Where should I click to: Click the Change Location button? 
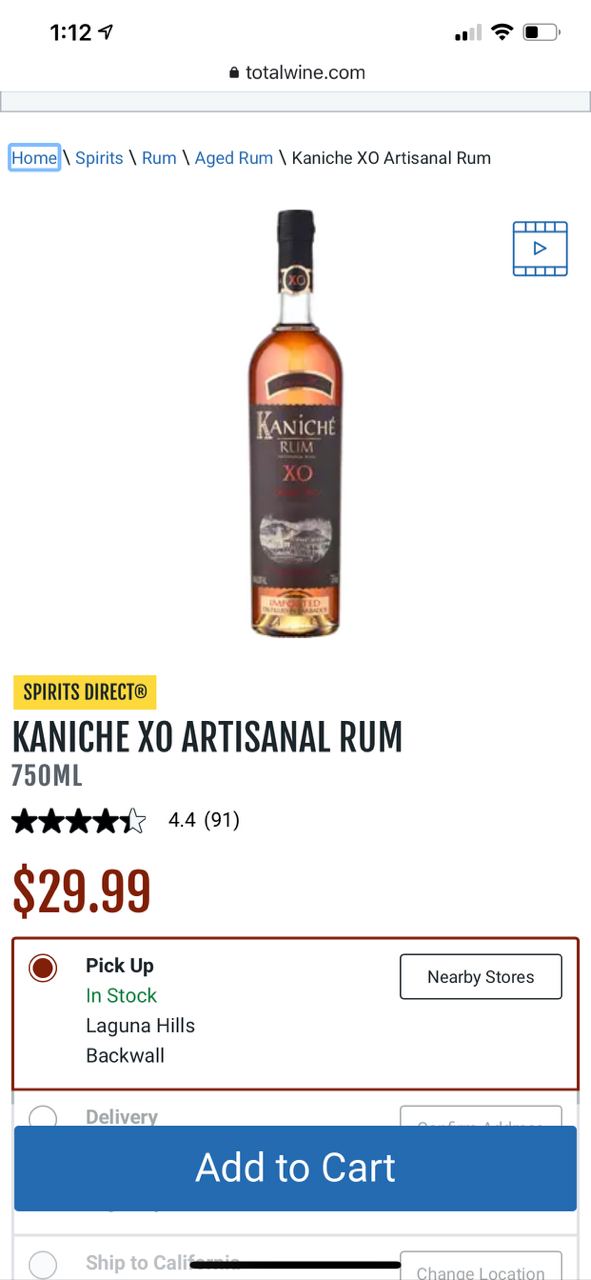tap(481, 1266)
